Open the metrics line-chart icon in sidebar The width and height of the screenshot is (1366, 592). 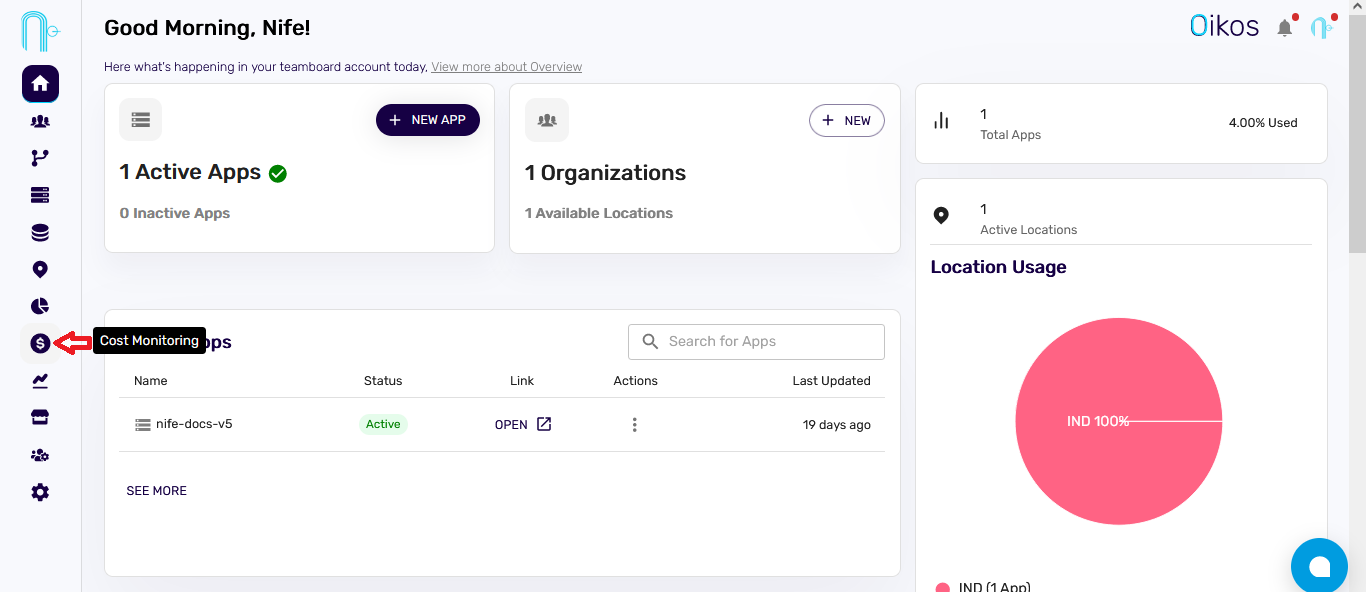click(x=39, y=380)
